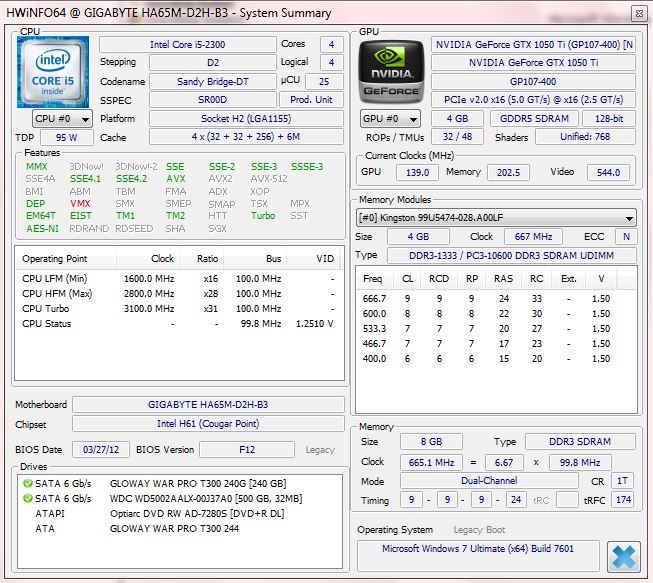Click the NVIDIA GeForce logo
Image resolution: width=653 pixels, height=583 pixels.
[392, 70]
